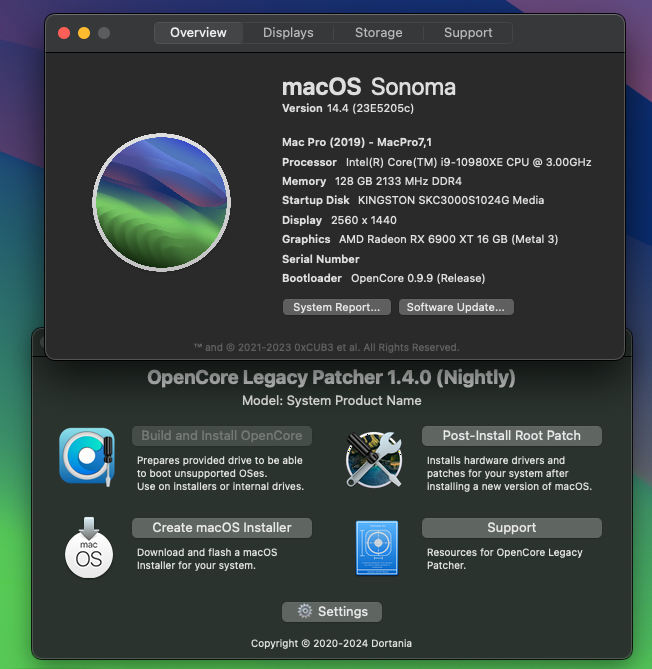652x669 pixels.
Task: Click the Post-Install Root Patch button
Action: (512, 436)
